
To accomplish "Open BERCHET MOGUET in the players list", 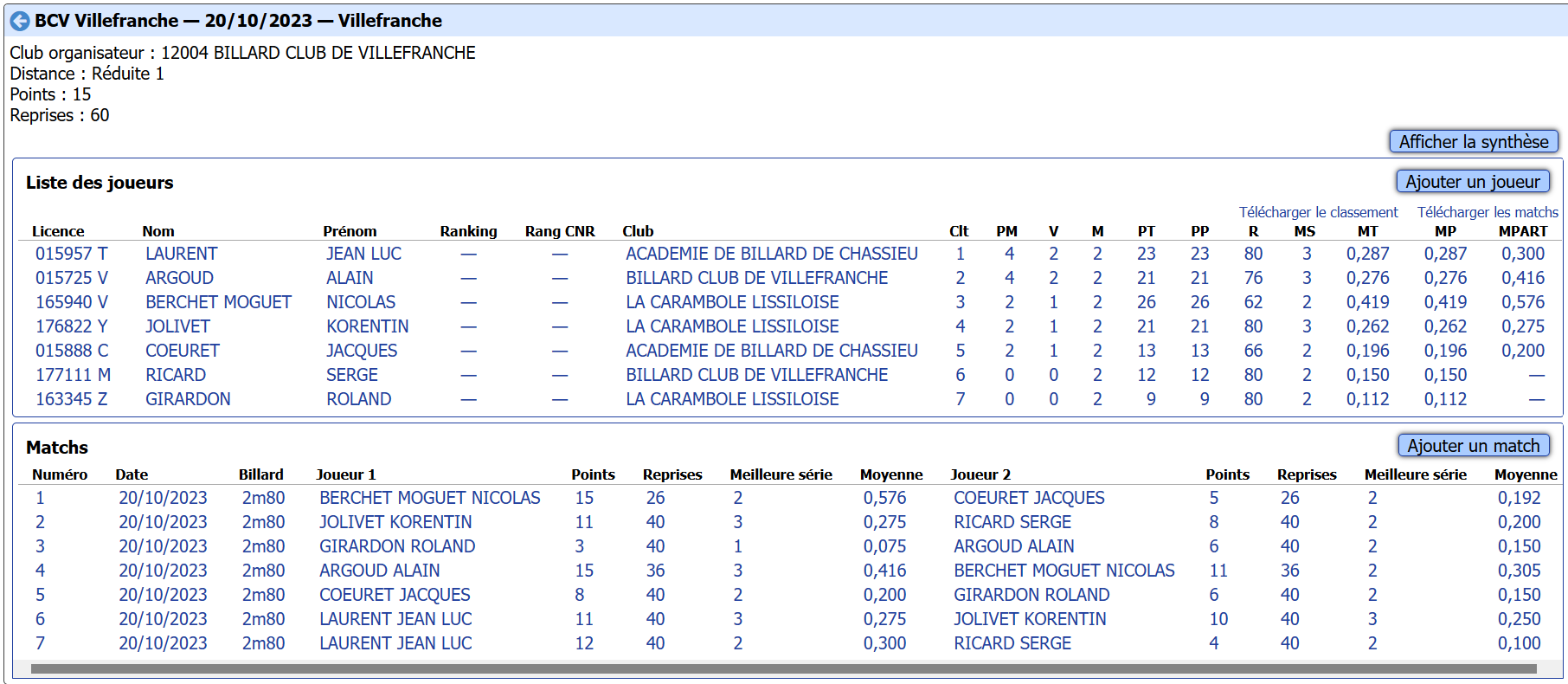I will pyautogui.click(x=218, y=302).
